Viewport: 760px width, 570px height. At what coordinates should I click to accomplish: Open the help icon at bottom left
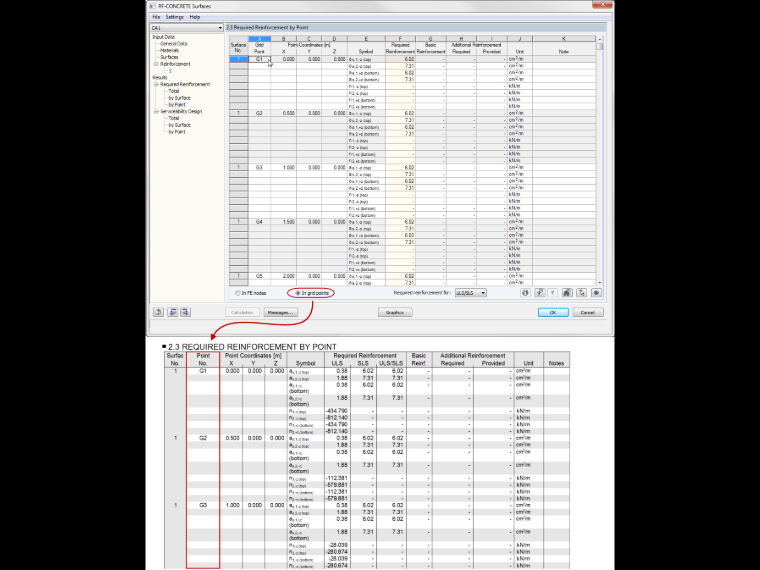(158, 312)
